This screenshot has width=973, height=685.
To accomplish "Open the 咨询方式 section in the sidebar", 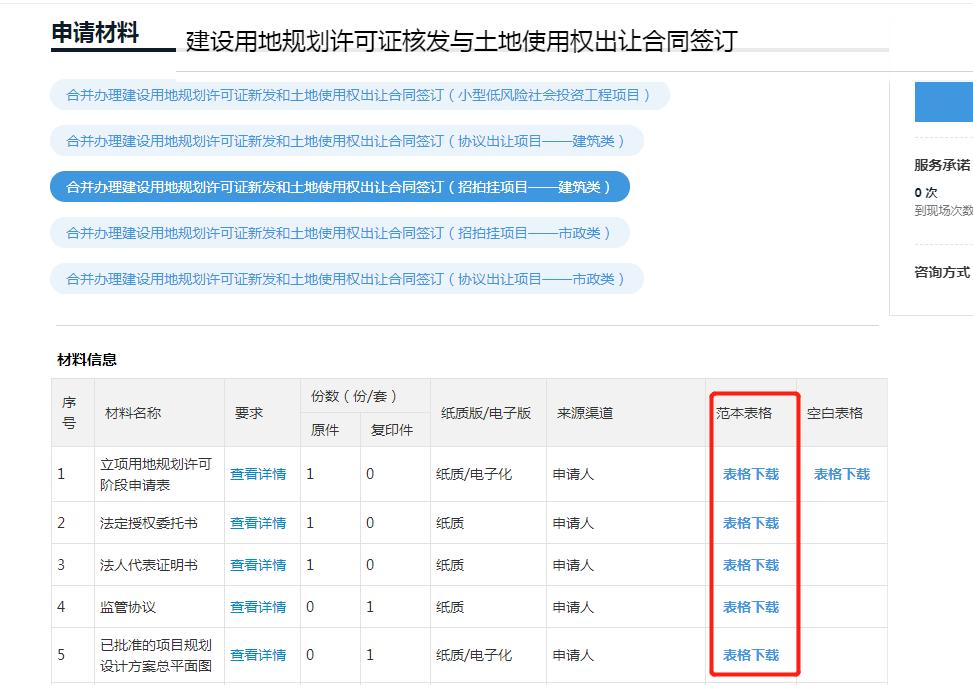I will coord(942,272).
